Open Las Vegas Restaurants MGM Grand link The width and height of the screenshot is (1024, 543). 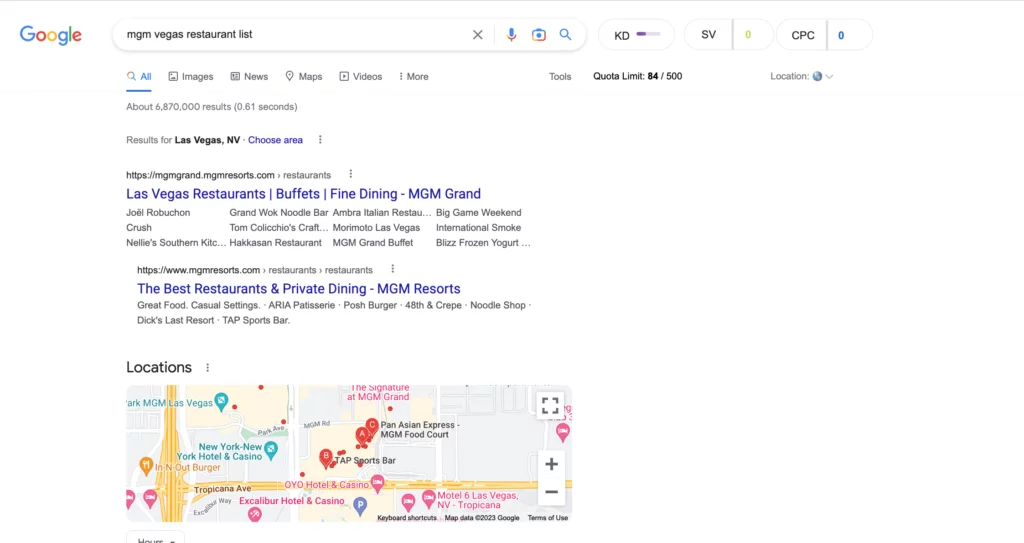[303, 194]
